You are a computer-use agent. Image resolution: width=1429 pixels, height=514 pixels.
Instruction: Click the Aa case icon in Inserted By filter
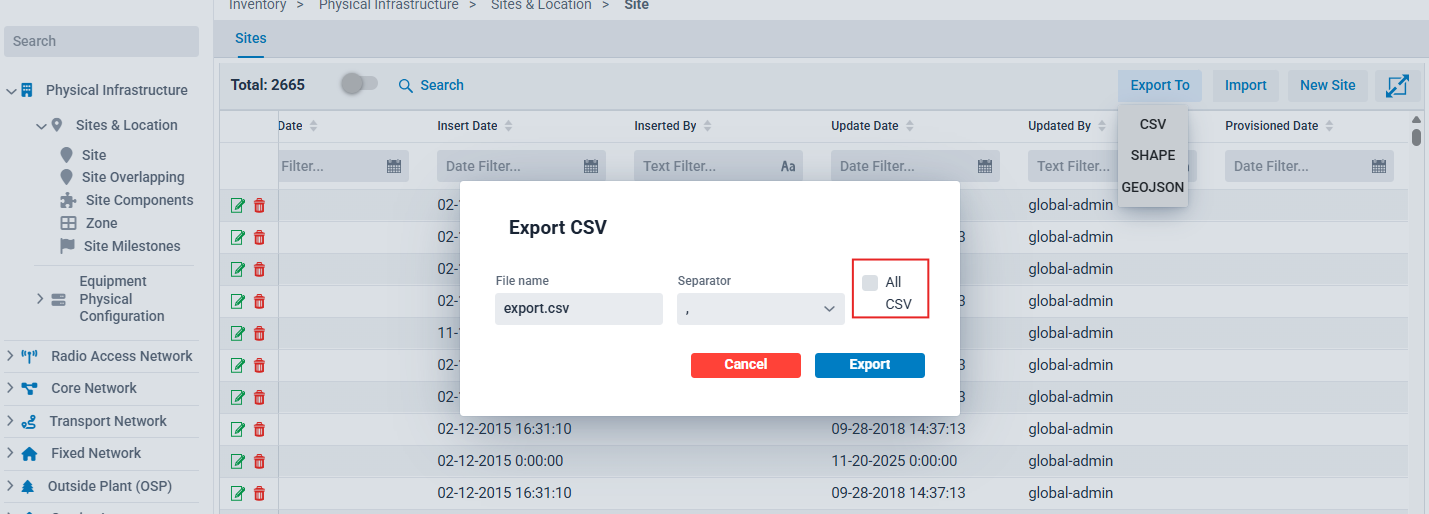pos(787,166)
